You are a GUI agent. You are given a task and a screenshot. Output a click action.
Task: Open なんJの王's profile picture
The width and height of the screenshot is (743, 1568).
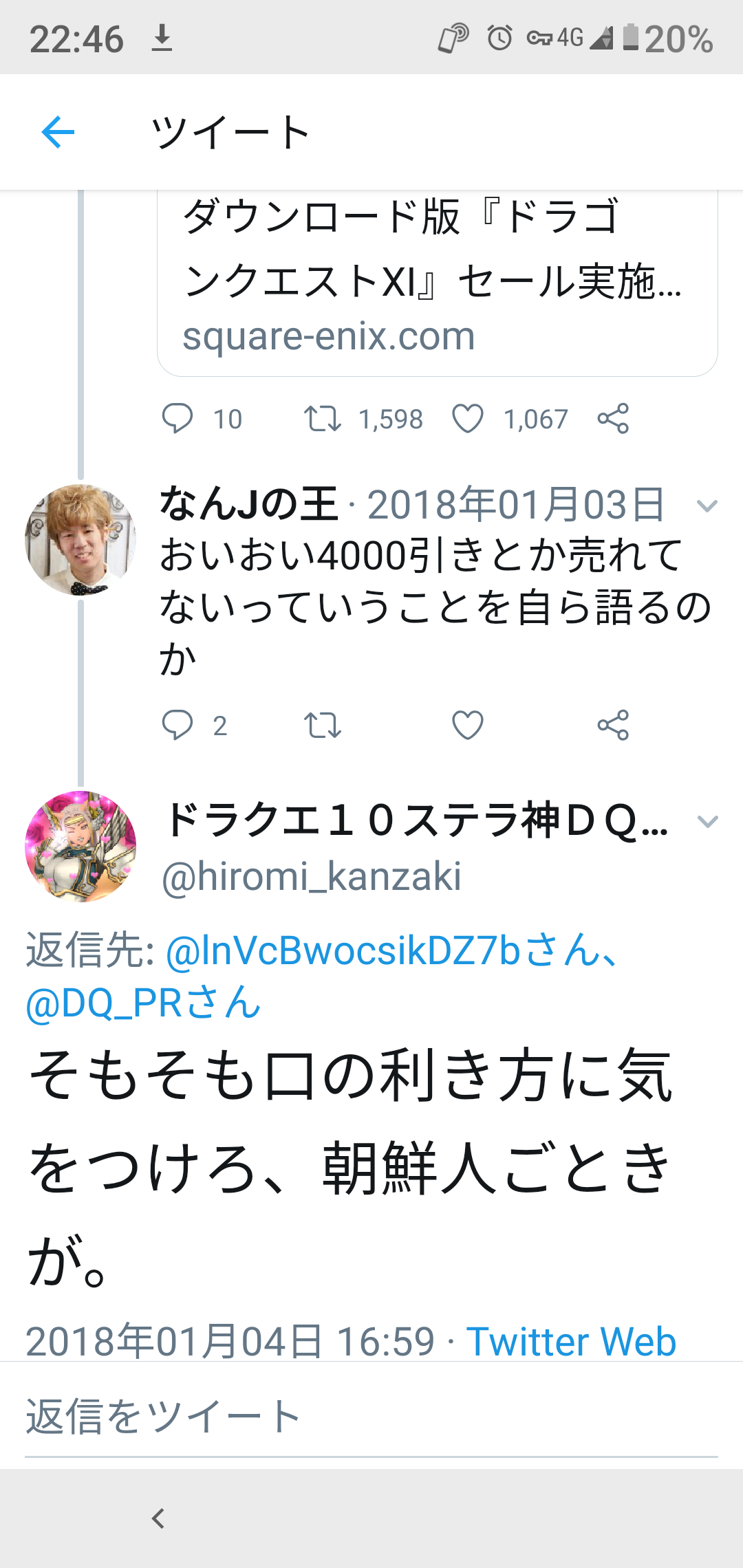tap(80, 540)
